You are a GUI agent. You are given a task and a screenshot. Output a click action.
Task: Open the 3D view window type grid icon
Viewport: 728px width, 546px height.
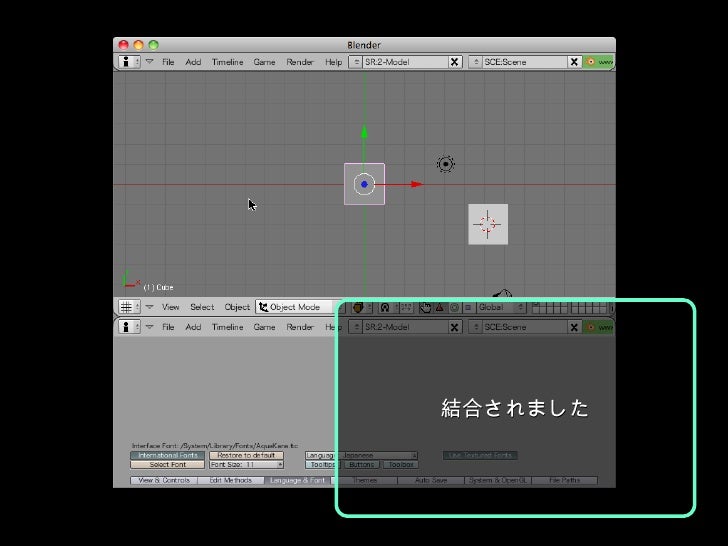(129, 307)
